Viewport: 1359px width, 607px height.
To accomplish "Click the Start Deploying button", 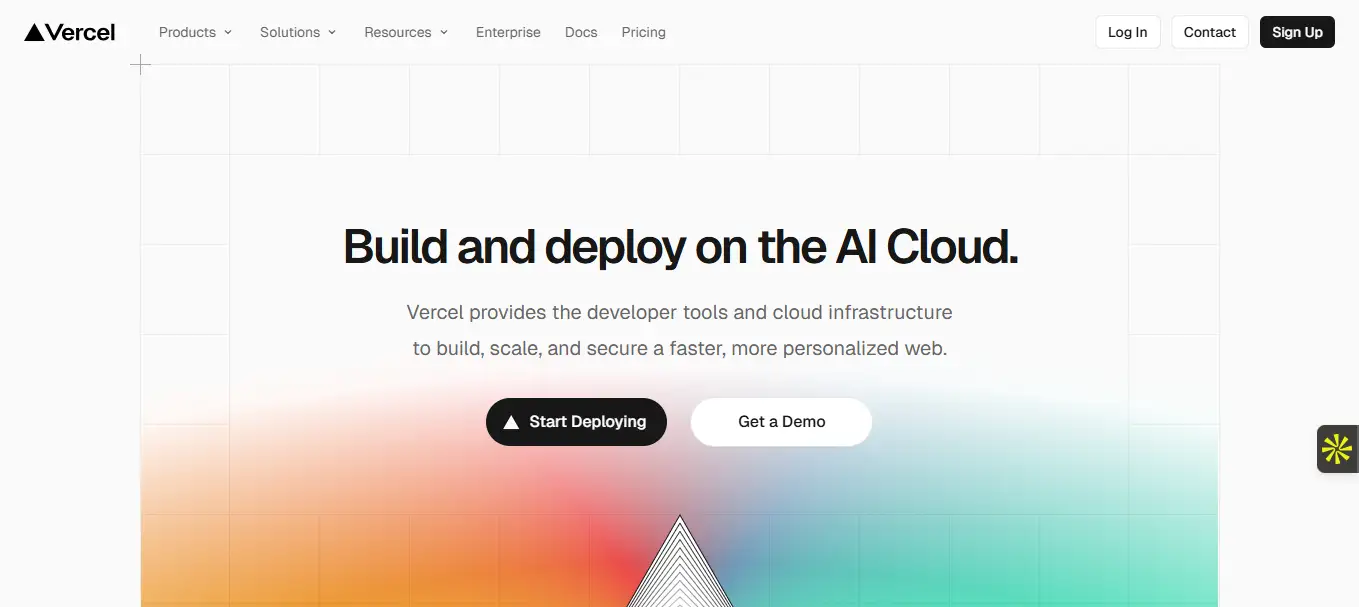I will click(x=576, y=422).
